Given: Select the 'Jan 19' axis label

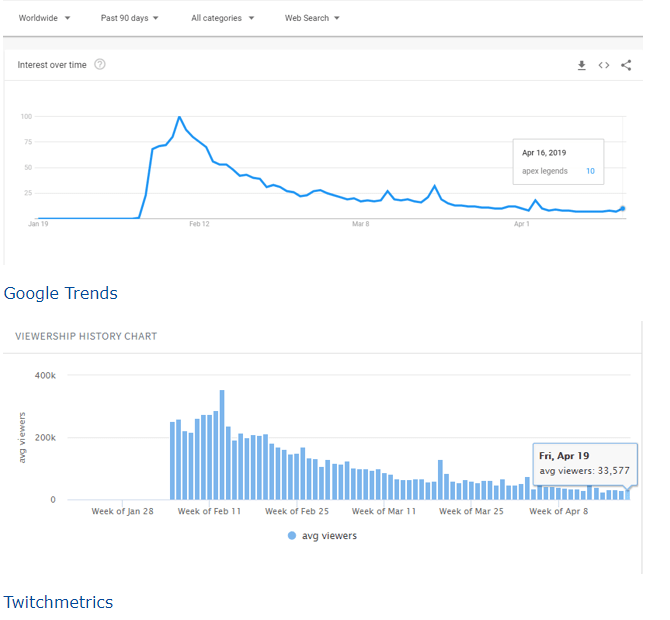Looking at the screenshot, I should [x=38, y=224].
